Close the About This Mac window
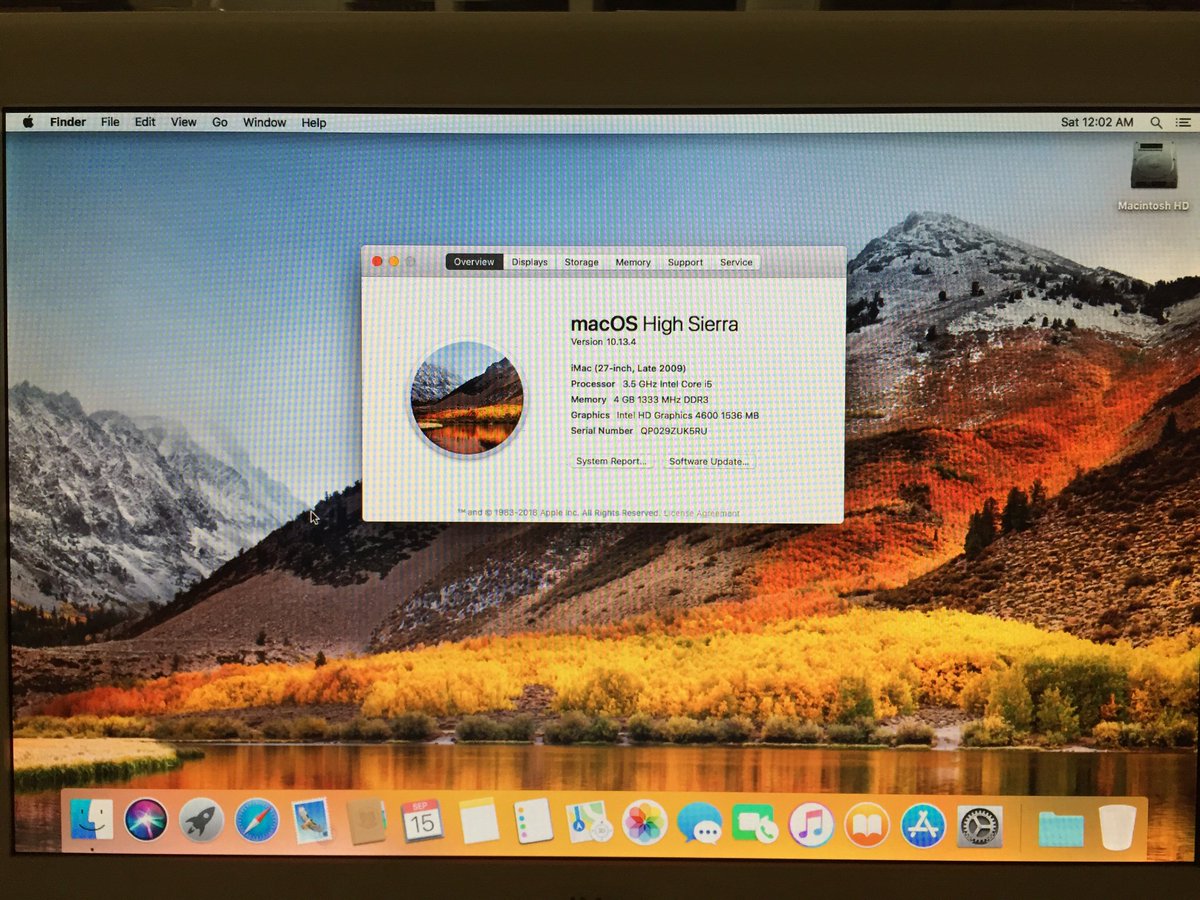Image resolution: width=1200 pixels, height=900 pixels. [377, 261]
